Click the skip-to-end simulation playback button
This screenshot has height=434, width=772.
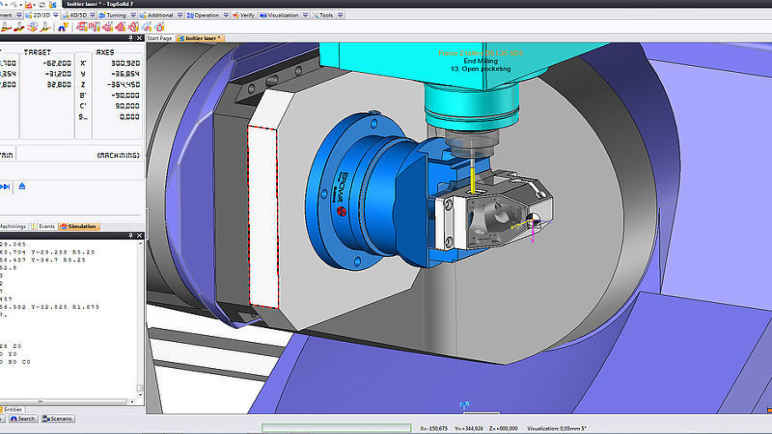pyautogui.click(x=5, y=186)
